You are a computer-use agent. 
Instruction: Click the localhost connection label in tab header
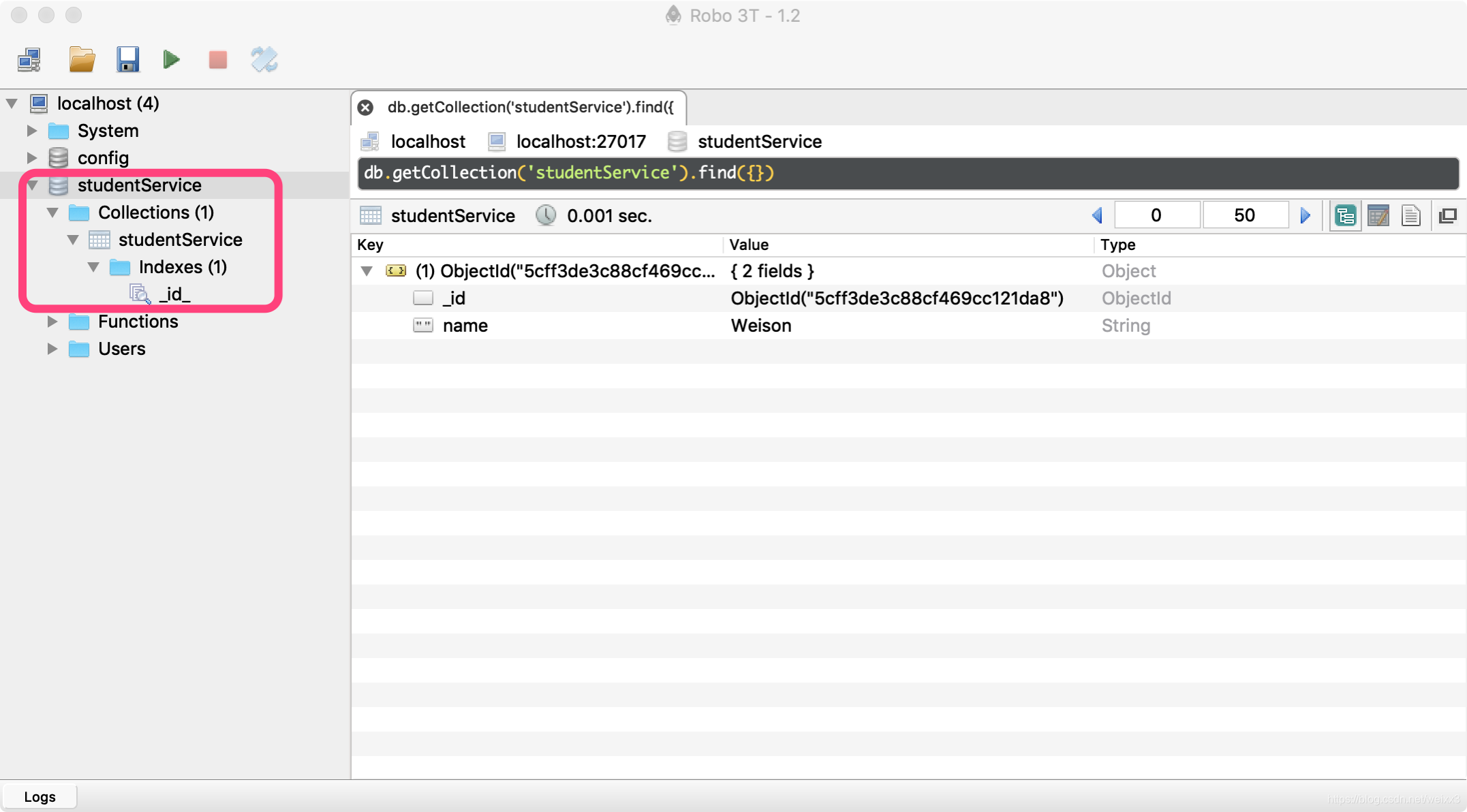coord(428,142)
